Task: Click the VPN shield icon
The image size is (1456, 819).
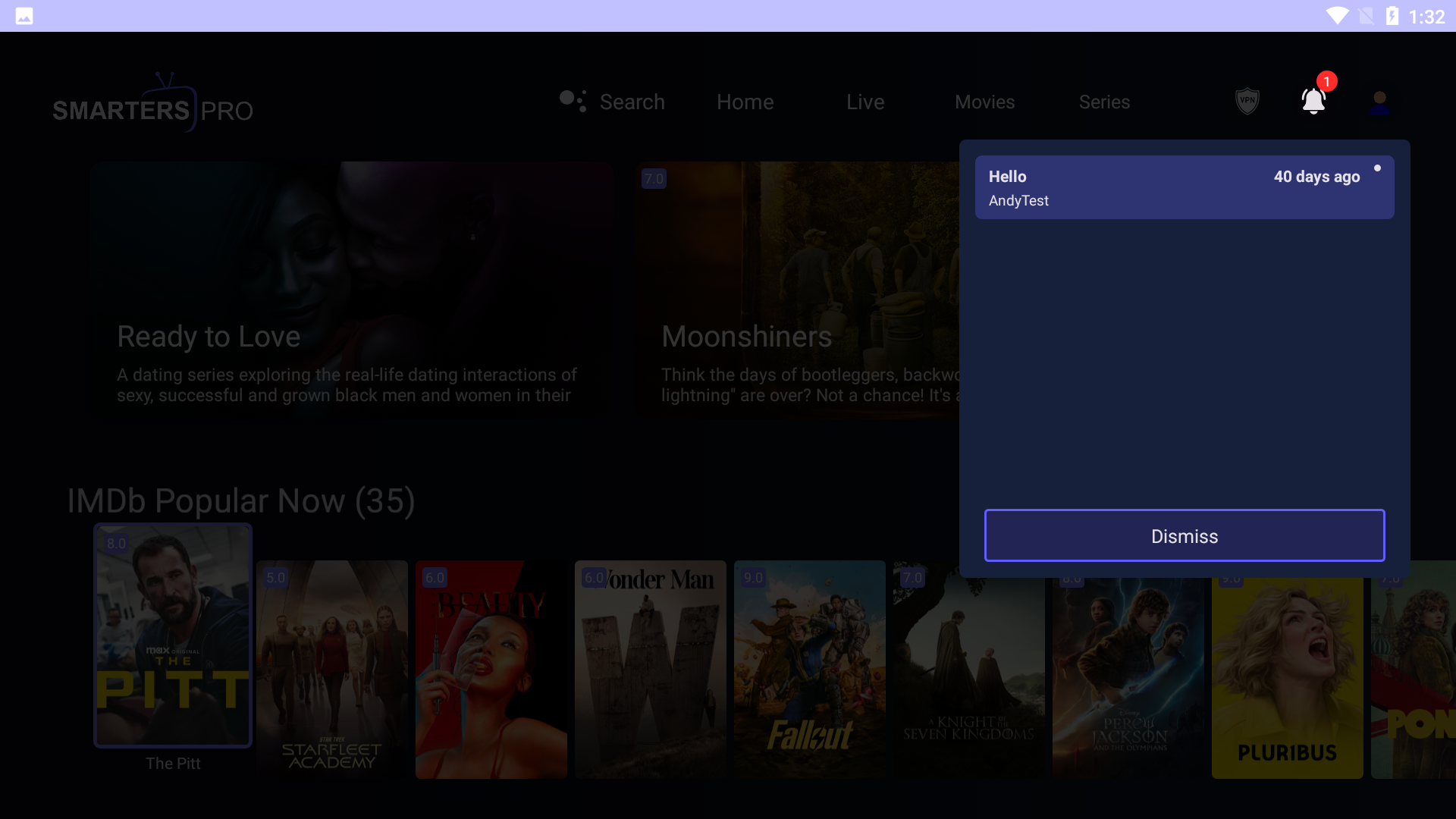Action: coord(1247,101)
